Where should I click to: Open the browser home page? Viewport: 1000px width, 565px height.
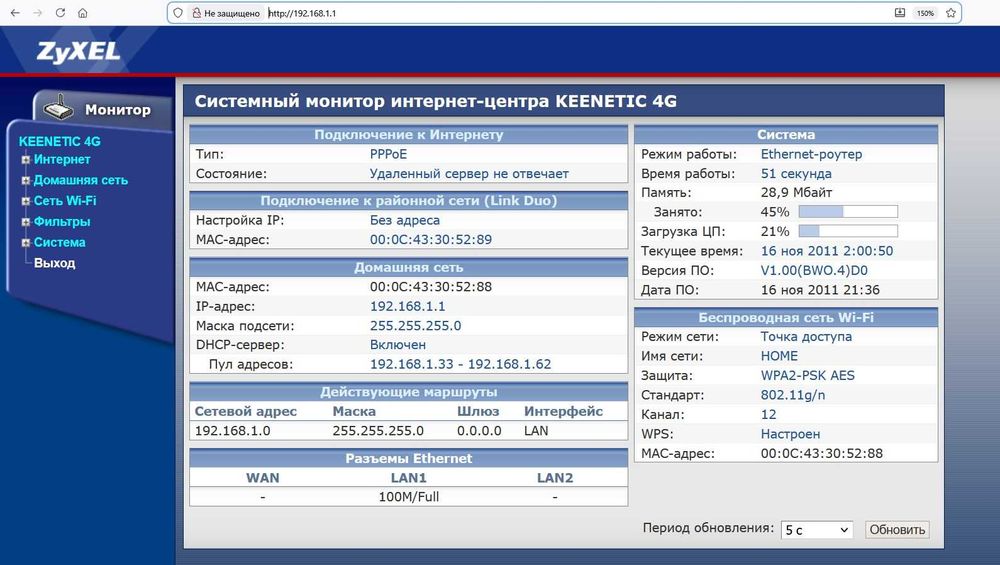point(82,13)
